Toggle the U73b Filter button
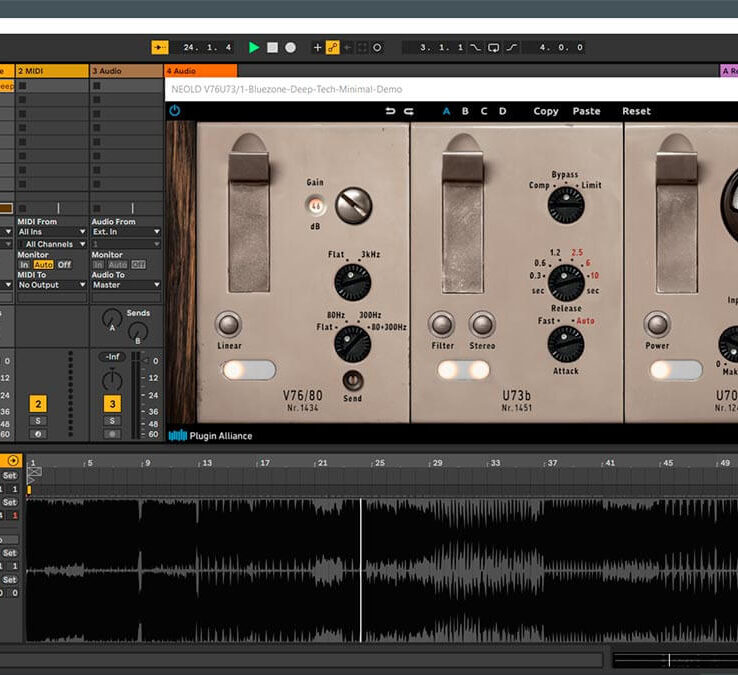Image resolution: width=738 pixels, height=675 pixels. [x=441, y=324]
